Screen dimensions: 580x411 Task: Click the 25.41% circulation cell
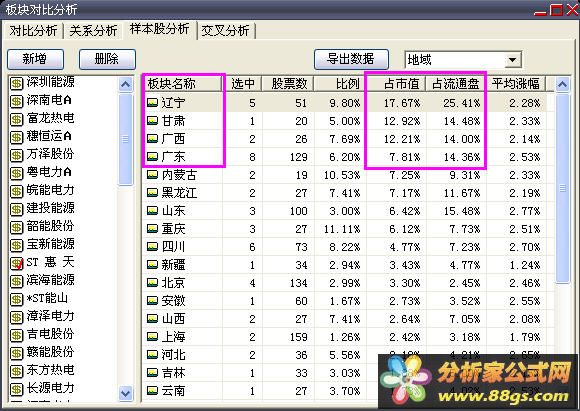(462, 103)
